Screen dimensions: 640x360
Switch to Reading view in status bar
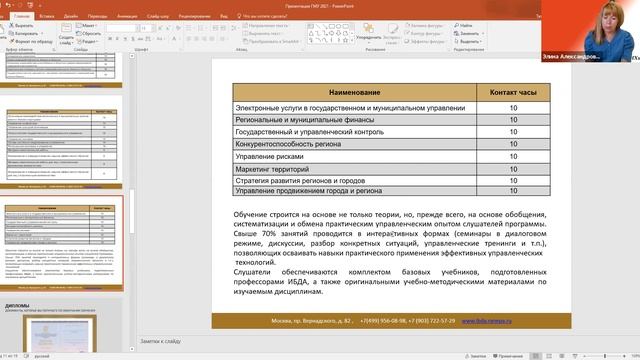coord(562,356)
